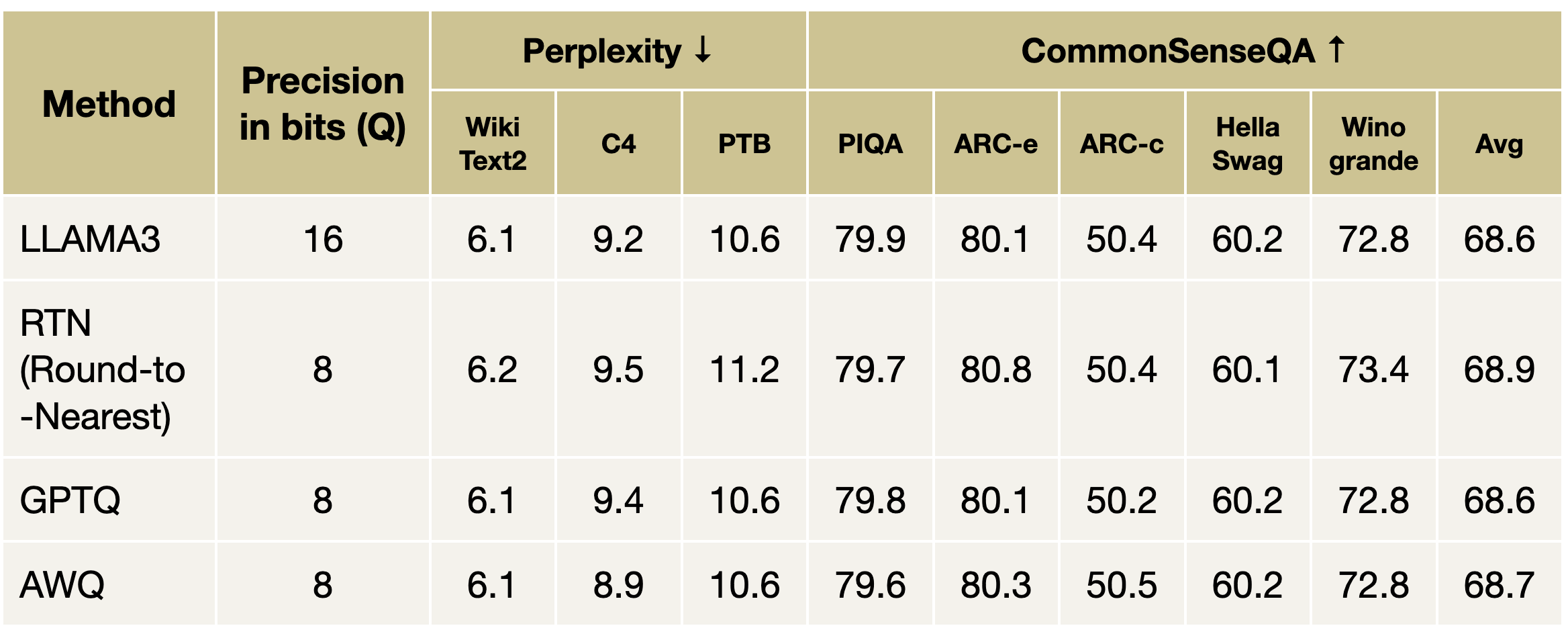The height and width of the screenshot is (634, 1568).
Task: Click the Avg column header
Action: point(1499,144)
